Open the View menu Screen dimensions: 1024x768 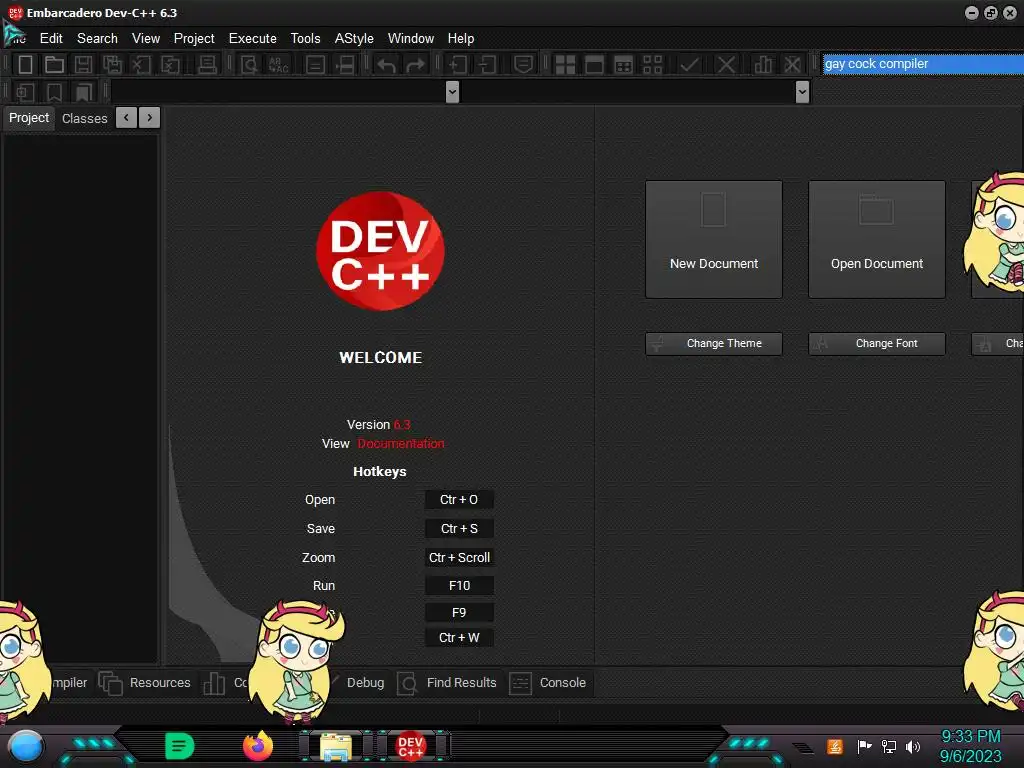146,39
